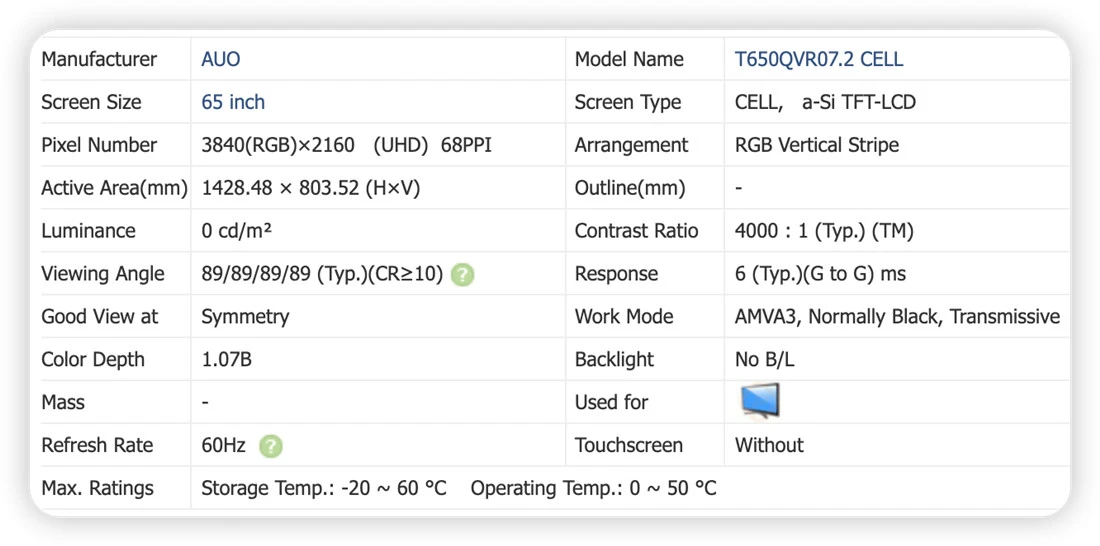Click the 'Response' label

click(x=616, y=275)
